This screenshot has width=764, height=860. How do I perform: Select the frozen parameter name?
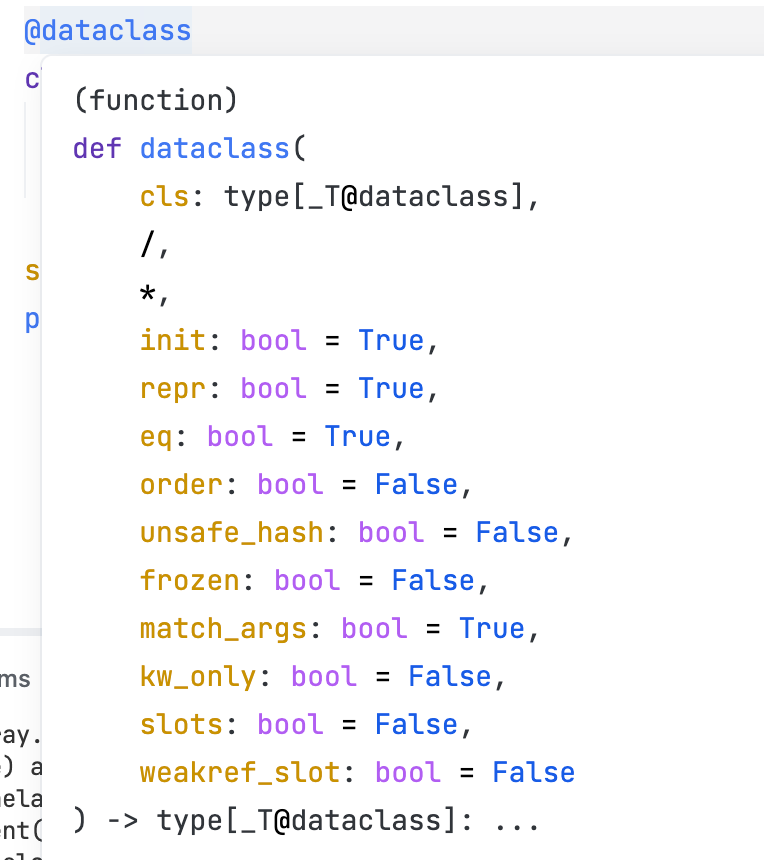pyautogui.click(x=190, y=581)
